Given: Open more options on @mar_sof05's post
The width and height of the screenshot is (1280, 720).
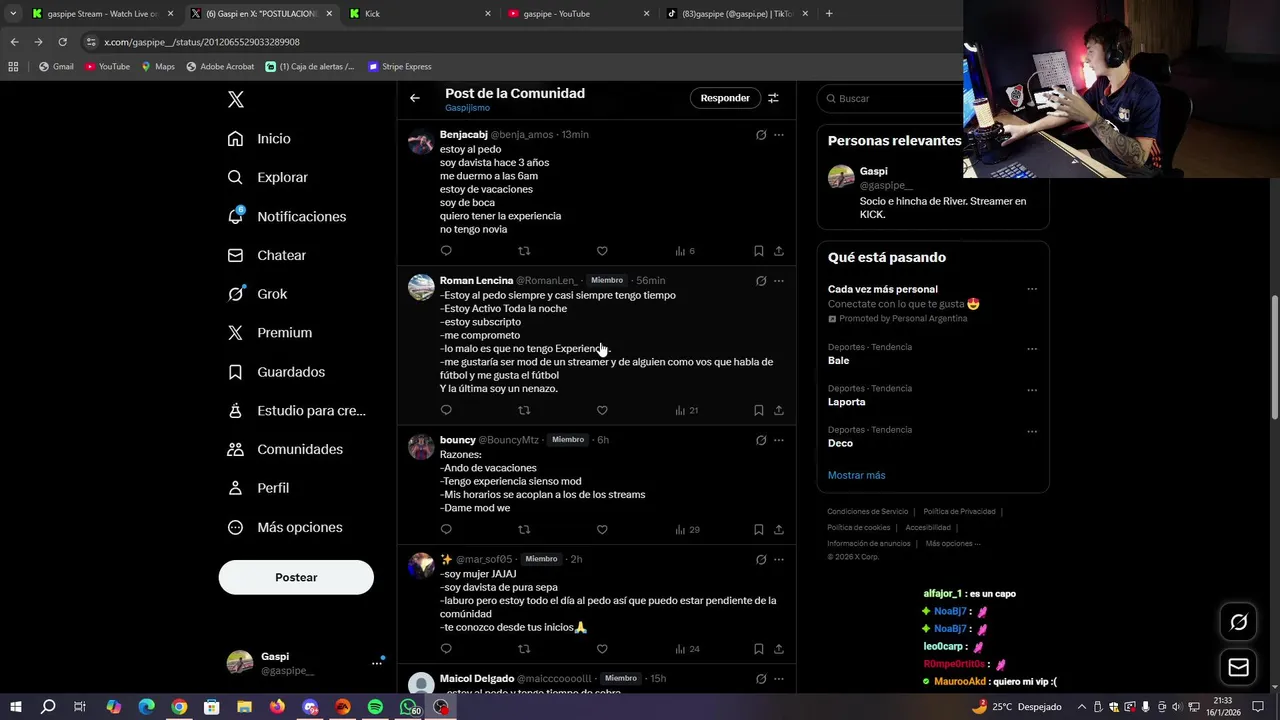Looking at the screenshot, I should [779, 559].
